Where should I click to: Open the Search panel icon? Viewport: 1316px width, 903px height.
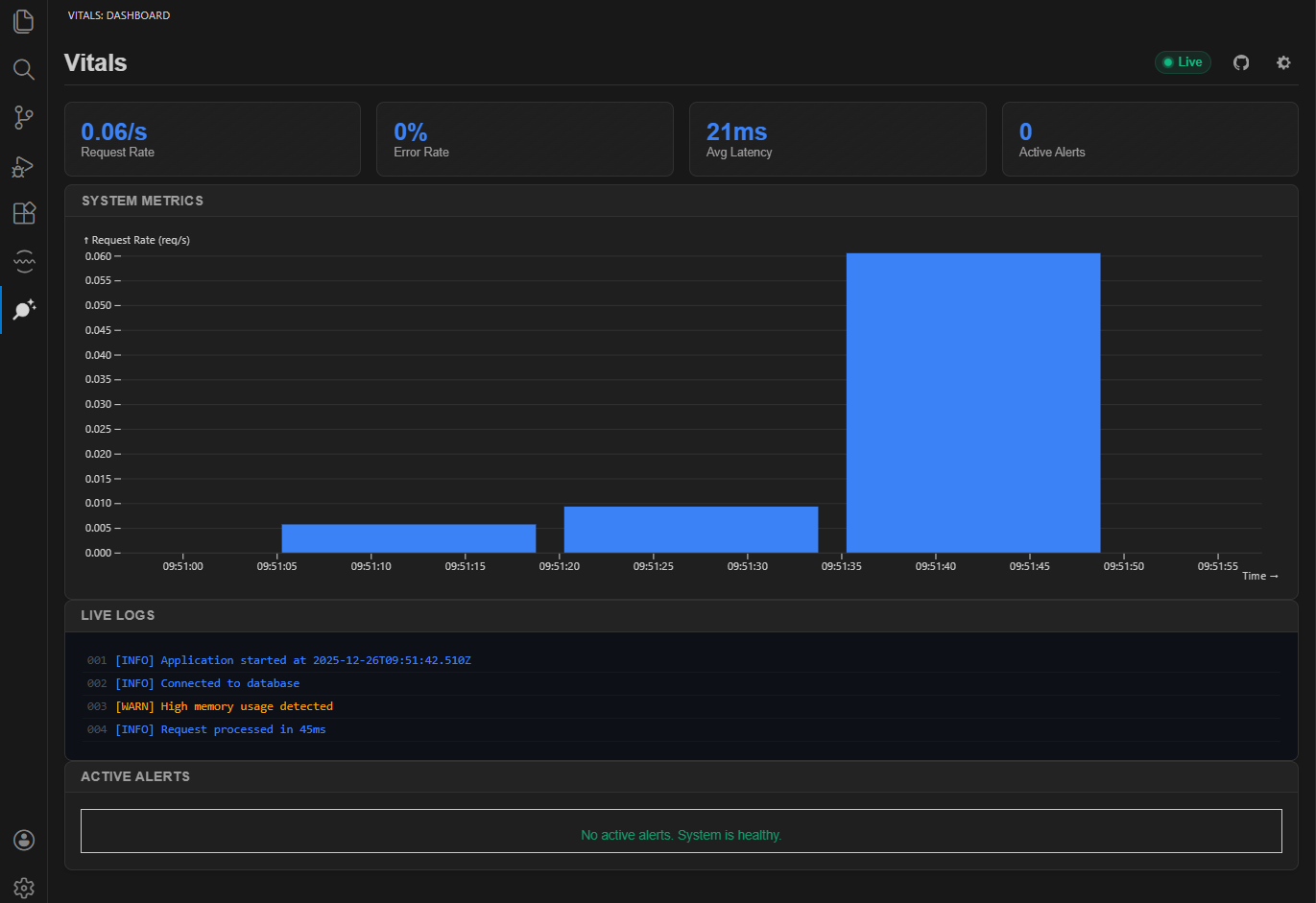[23, 69]
